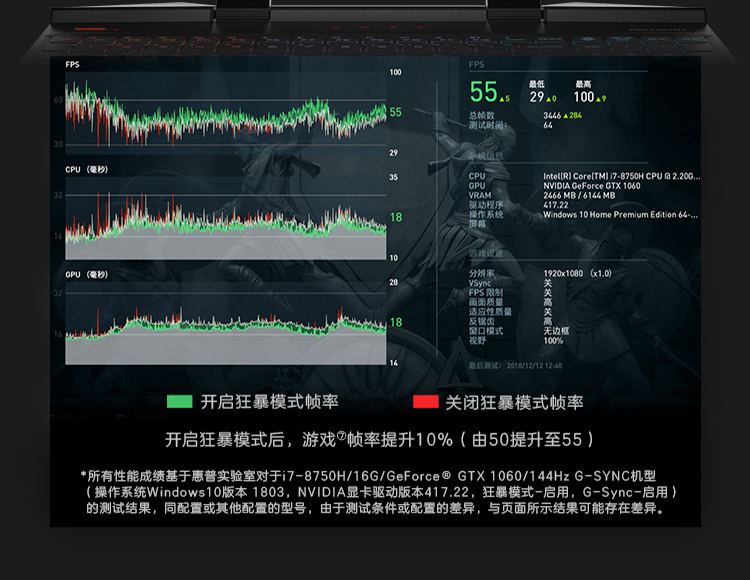Click the CPU (毫秒) frame-time chart
Image resolution: width=750 pixels, height=580 pixels.
[x=226, y=219]
